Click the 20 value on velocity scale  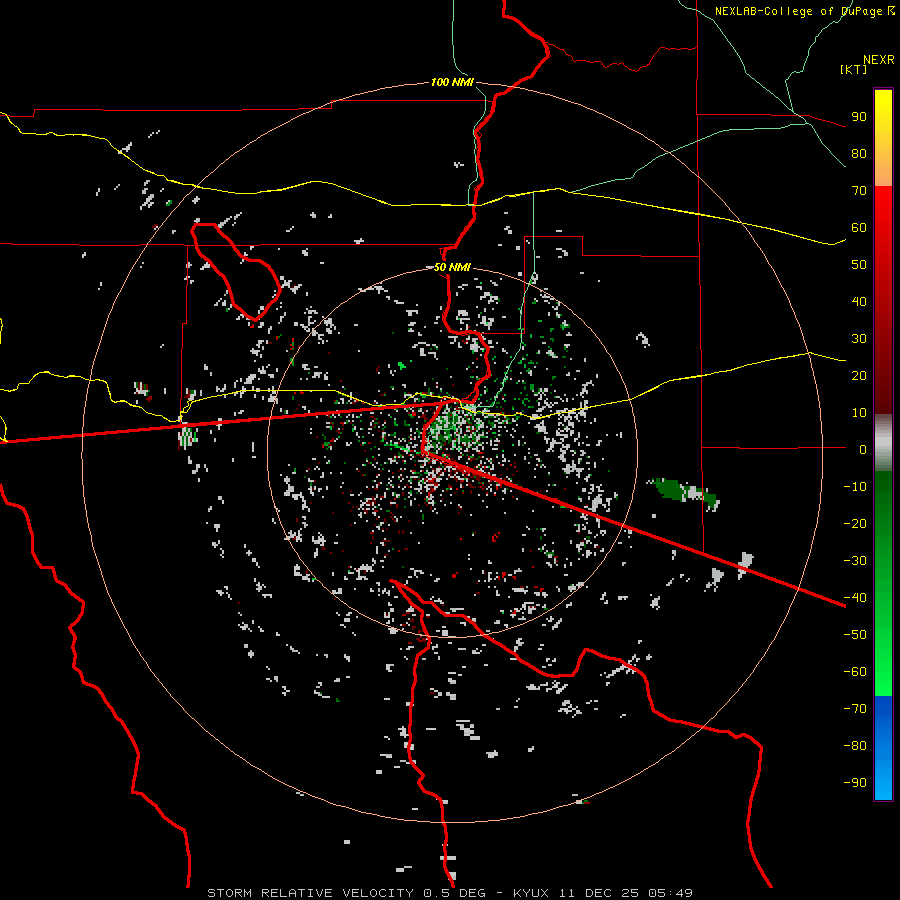(859, 376)
